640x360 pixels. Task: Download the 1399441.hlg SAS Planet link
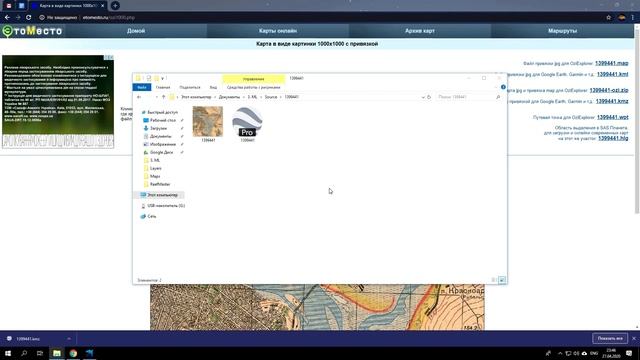pos(613,138)
